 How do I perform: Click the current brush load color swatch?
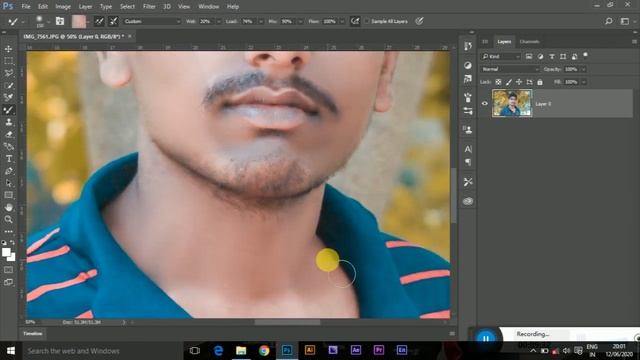[x=79, y=21]
